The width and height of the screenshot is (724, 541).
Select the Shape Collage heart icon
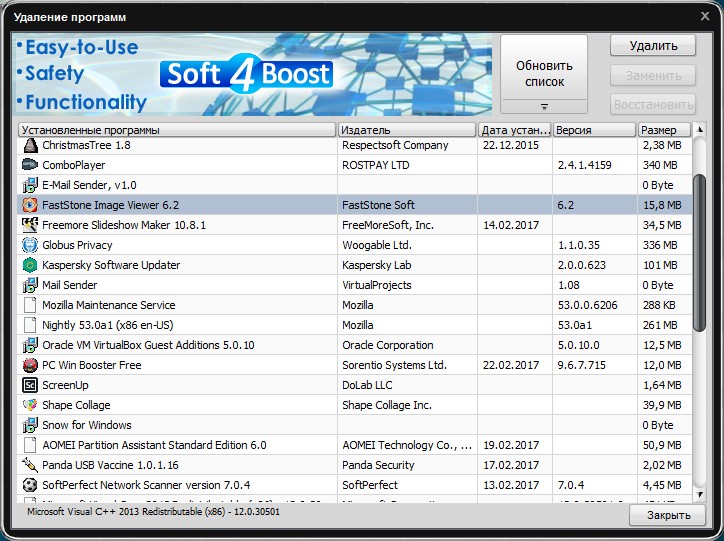pos(30,405)
